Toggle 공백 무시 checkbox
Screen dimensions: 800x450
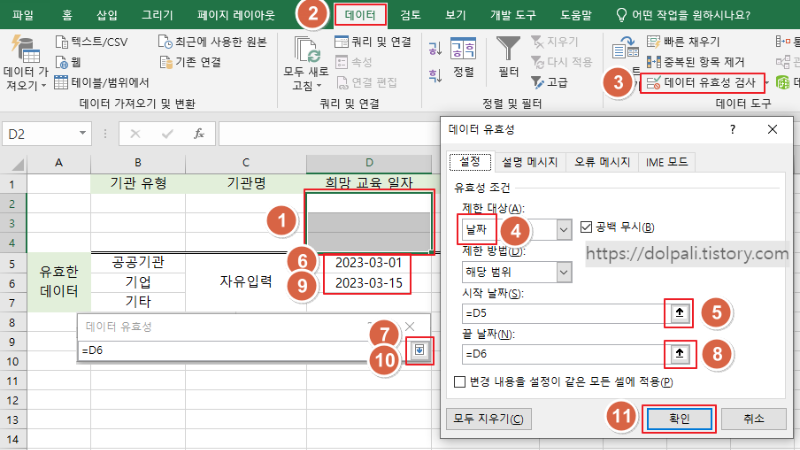click(586, 227)
